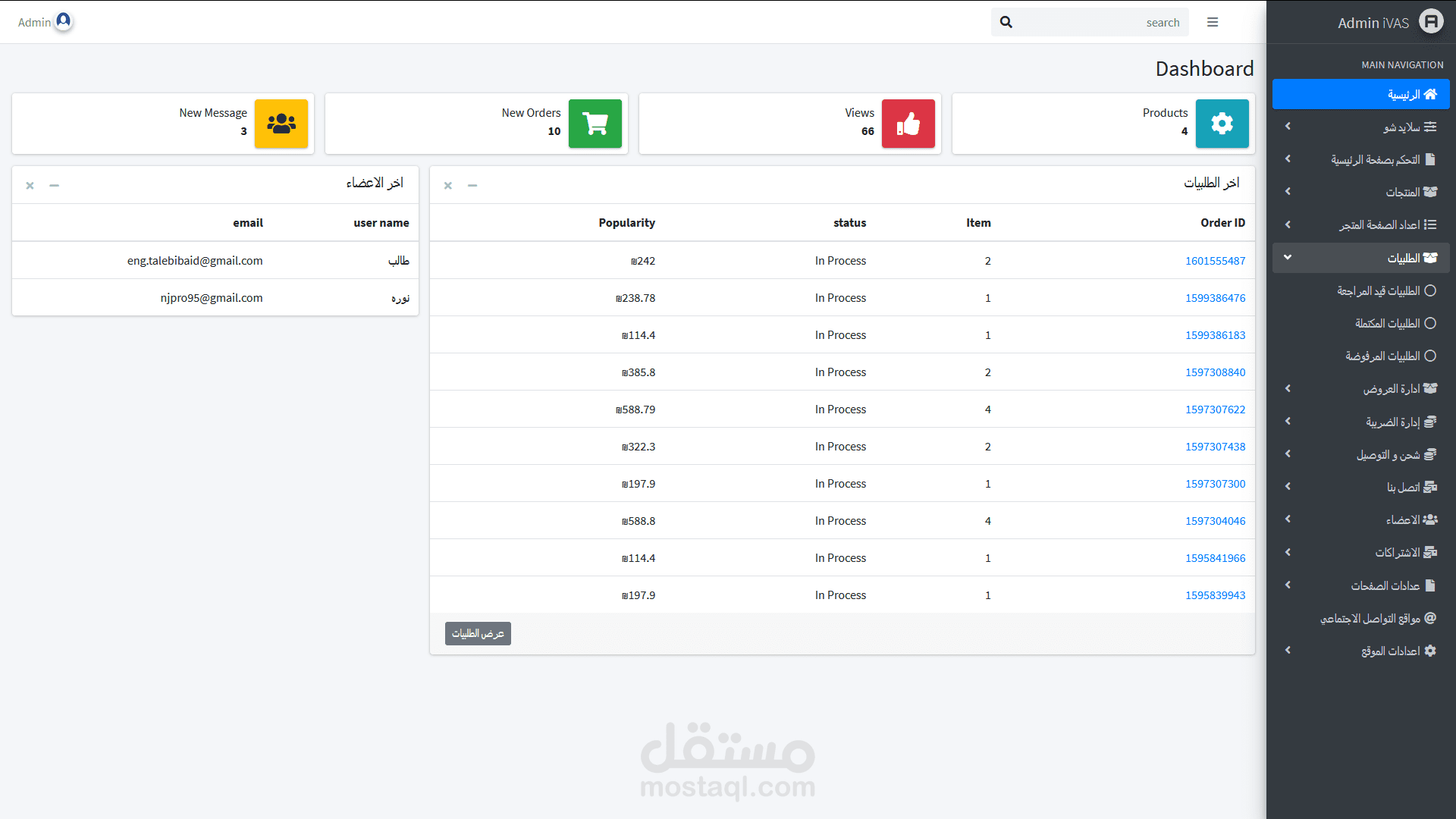Open order link 1601555487
The width and height of the screenshot is (1456, 819).
coord(1215,261)
